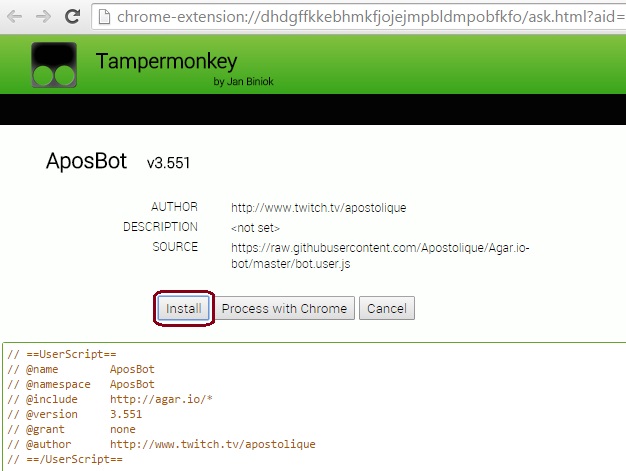Click the '@version 3.551' code line

click(75, 414)
